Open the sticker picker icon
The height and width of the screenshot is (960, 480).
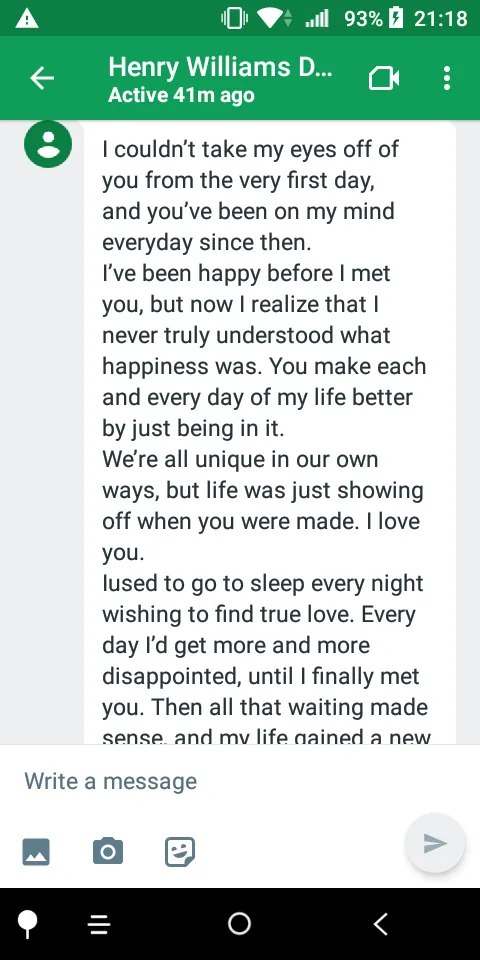click(180, 851)
